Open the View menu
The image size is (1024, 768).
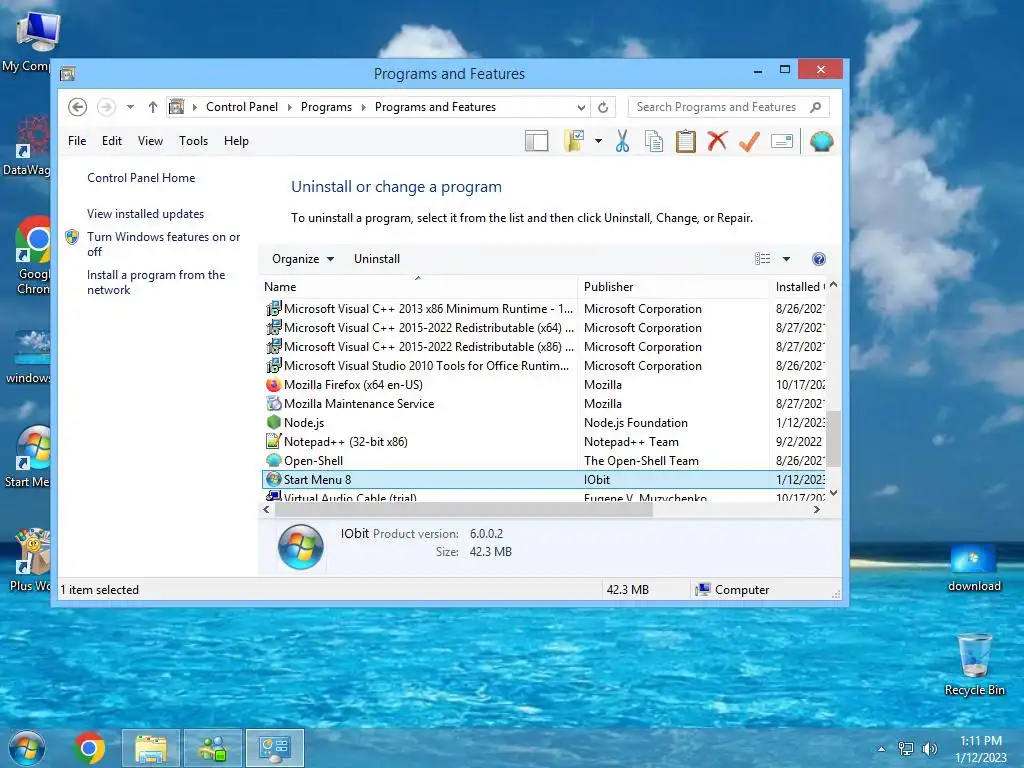coord(150,141)
